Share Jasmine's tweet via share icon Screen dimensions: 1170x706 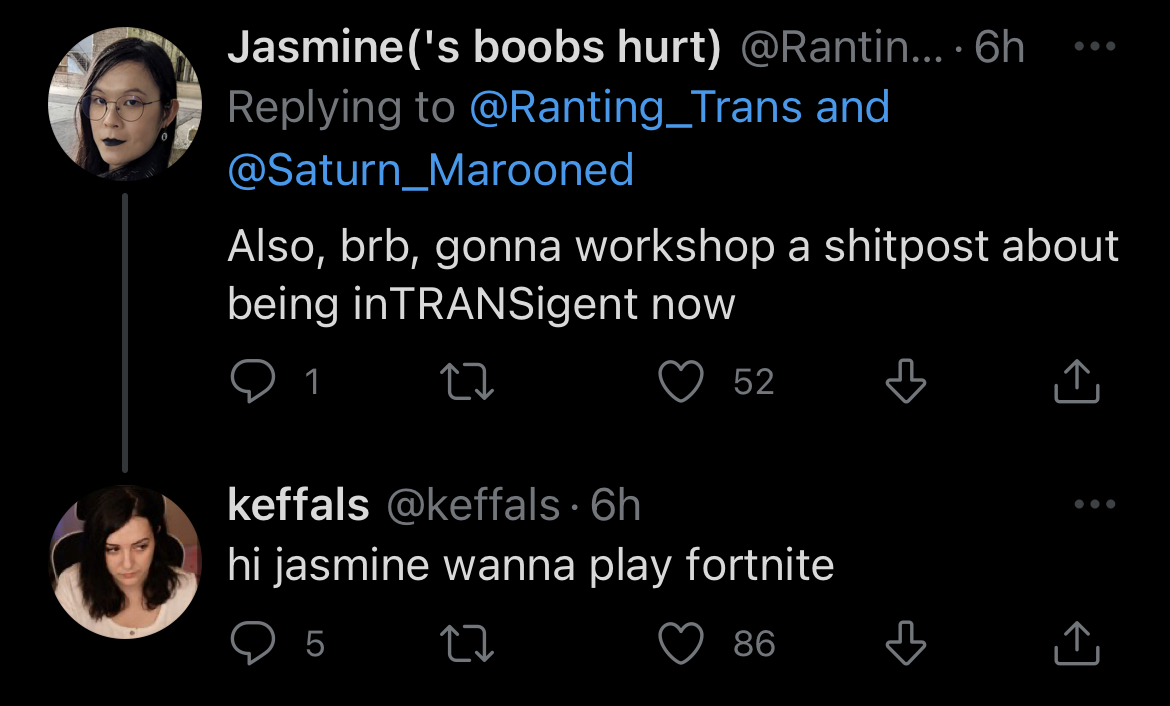pyautogui.click(x=1076, y=381)
